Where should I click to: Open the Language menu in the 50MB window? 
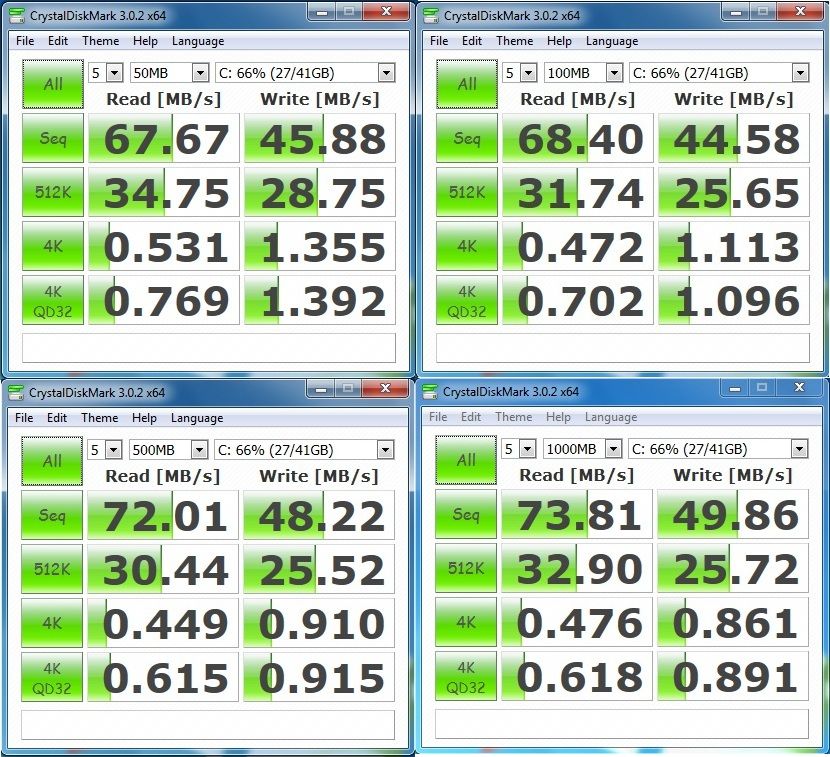[198, 41]
